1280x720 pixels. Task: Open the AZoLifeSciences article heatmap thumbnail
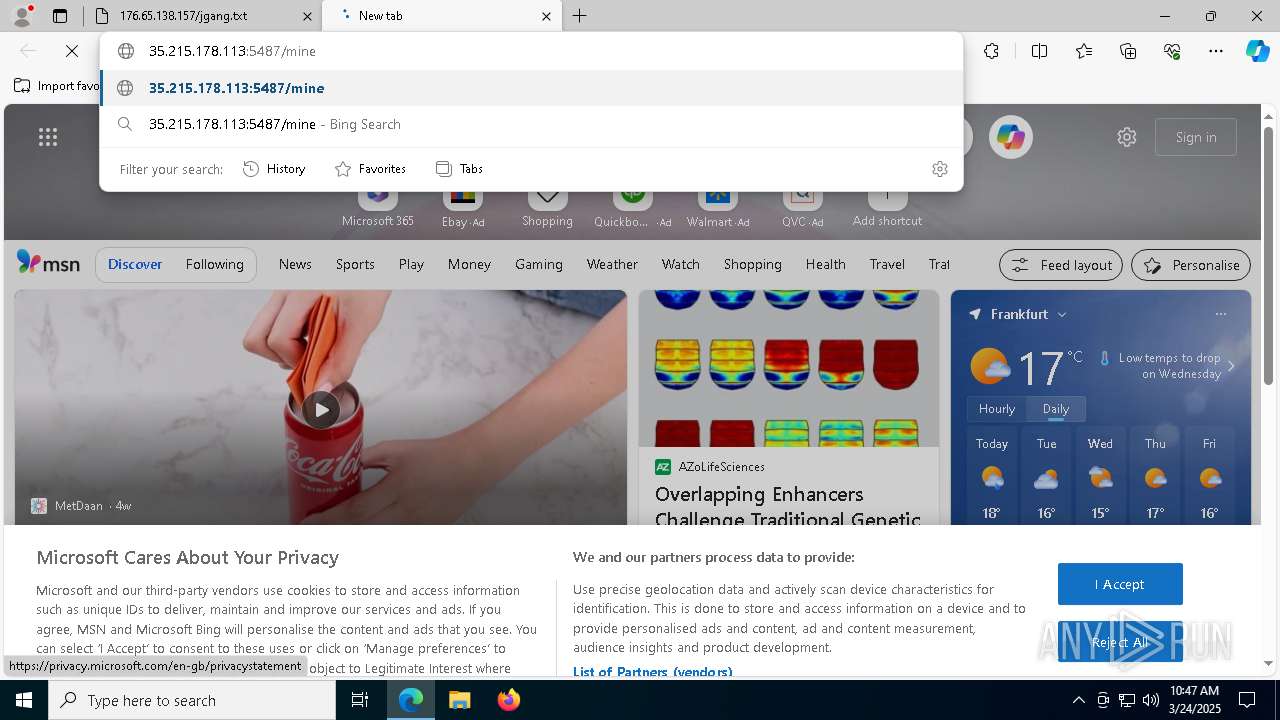(789, 368)
